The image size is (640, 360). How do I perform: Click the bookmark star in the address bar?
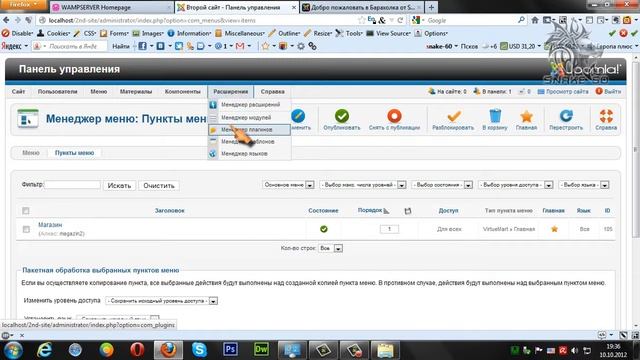point(361,20)
